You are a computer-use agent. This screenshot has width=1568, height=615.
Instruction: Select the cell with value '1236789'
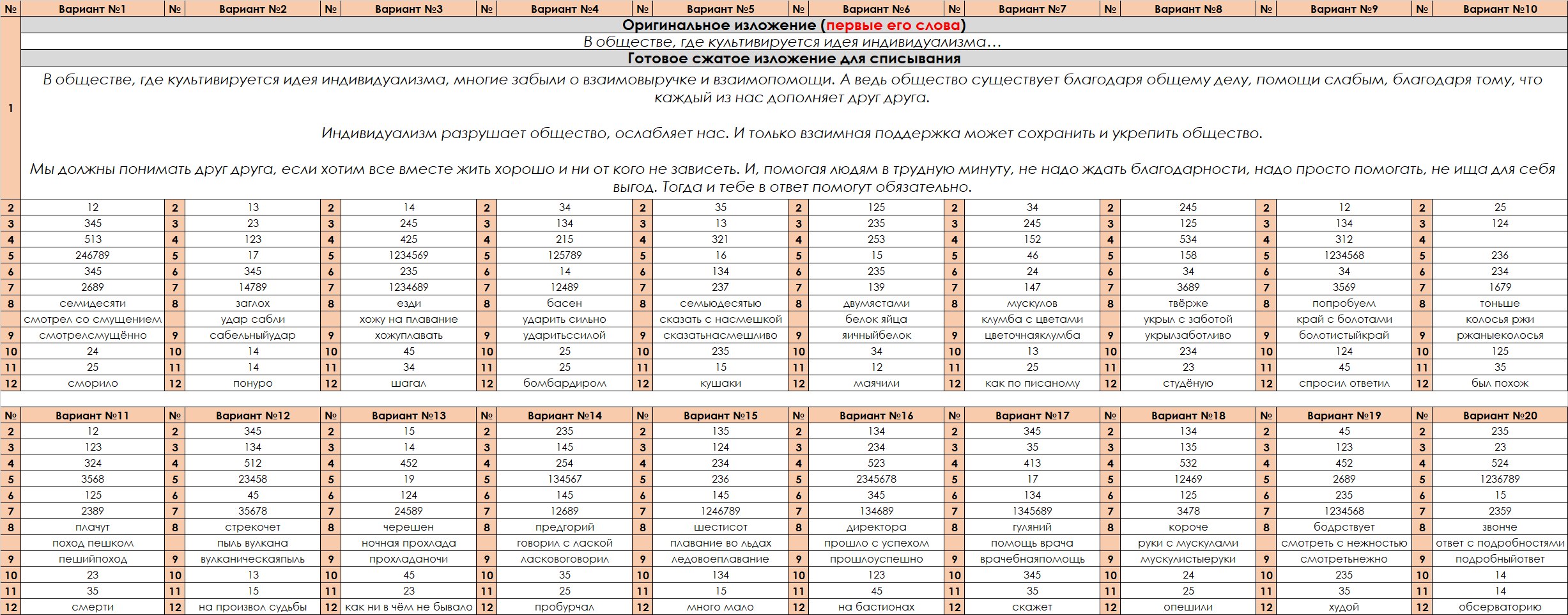tap(1500, 479)
